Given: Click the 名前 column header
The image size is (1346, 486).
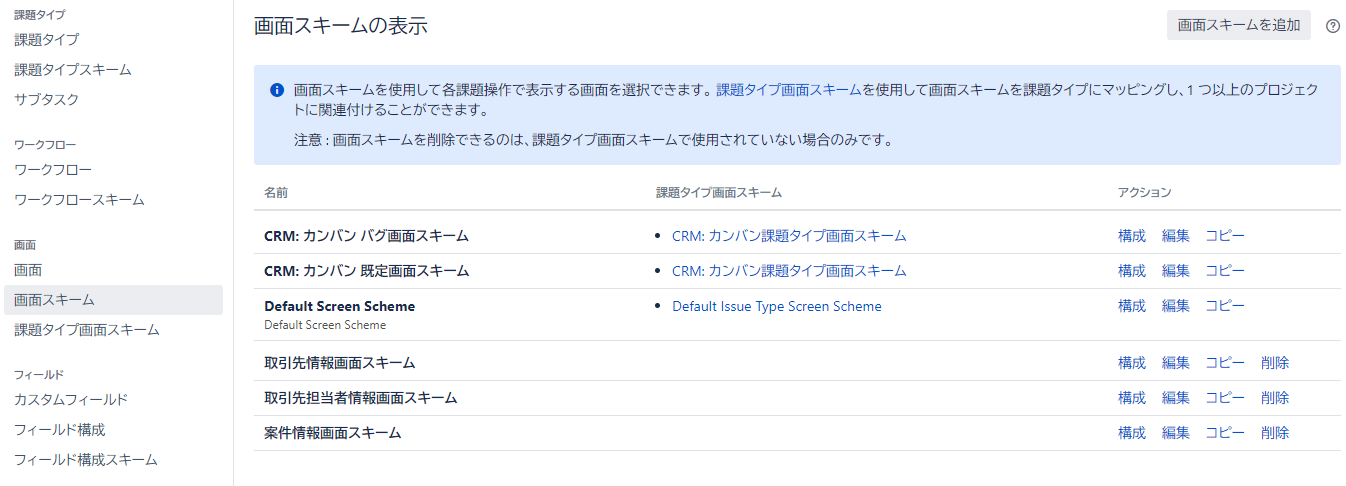Looking at the screenshot, I should 276,192.
